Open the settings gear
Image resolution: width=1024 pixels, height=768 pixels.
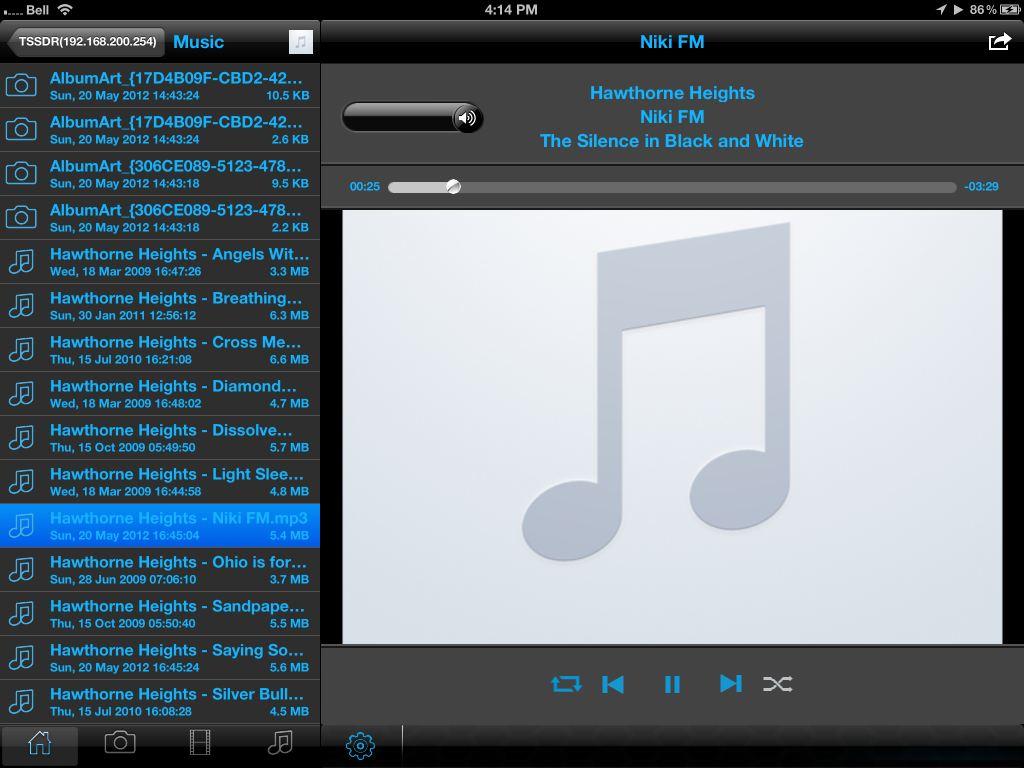(360, 745)
